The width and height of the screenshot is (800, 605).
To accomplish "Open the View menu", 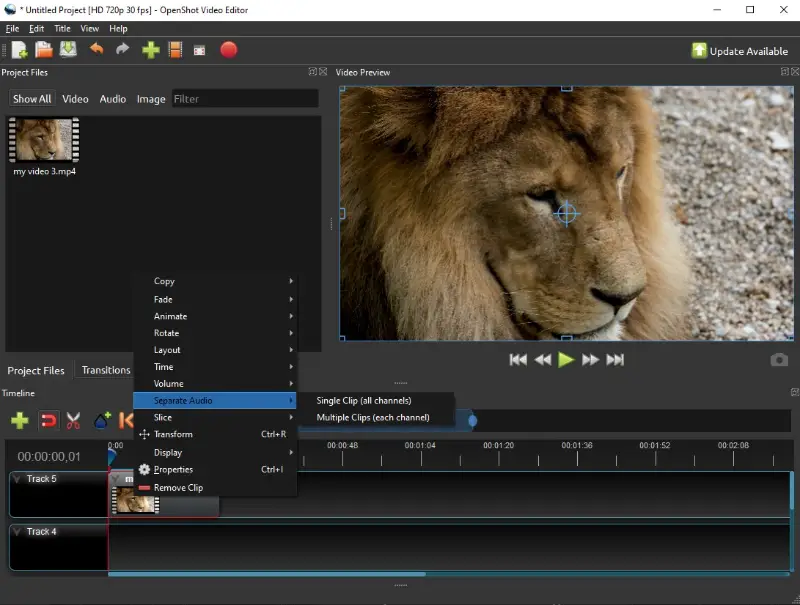I will (89, 29).
